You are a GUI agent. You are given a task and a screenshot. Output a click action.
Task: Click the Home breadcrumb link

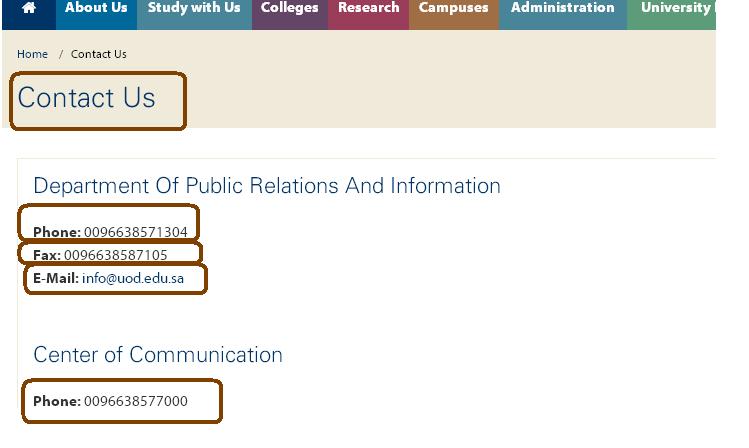click(32, 54)
